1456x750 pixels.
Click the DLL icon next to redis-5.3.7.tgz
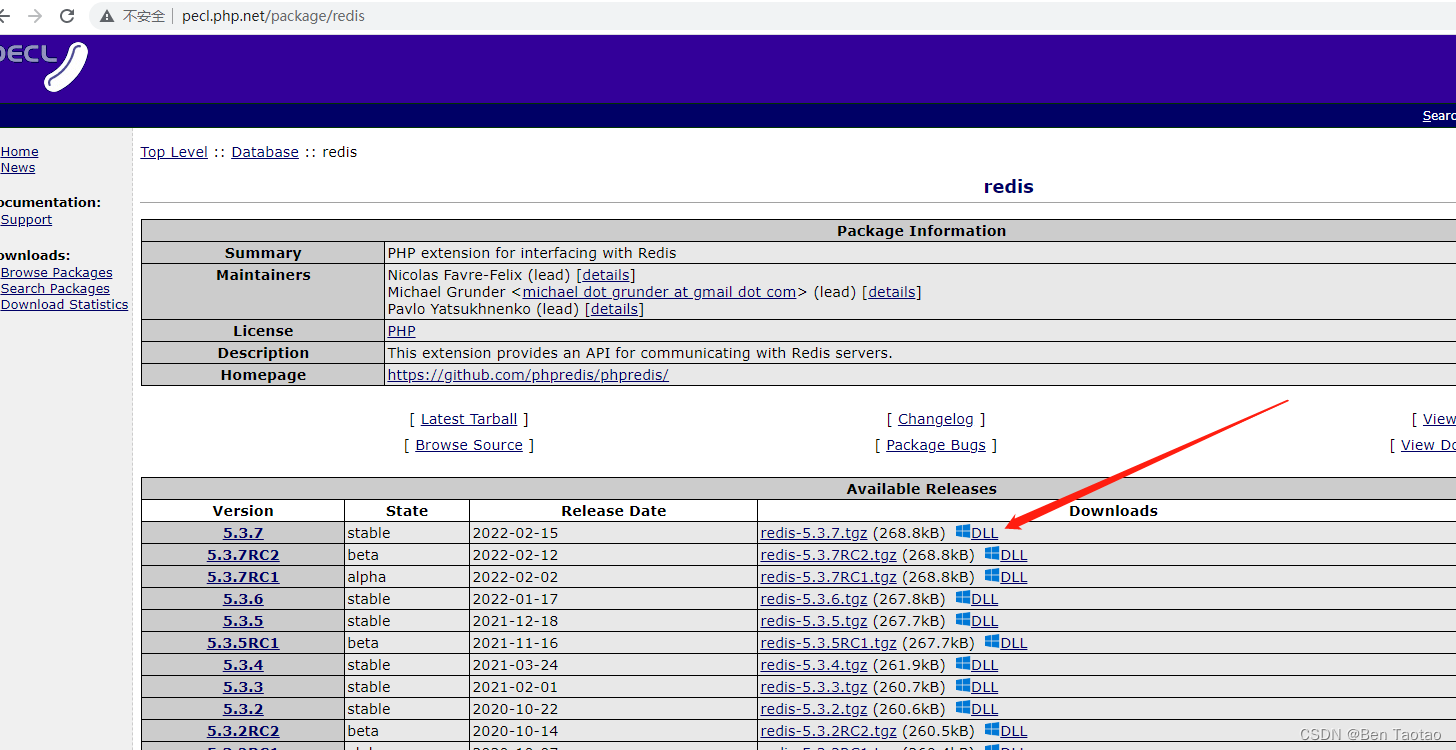click(976, 532)
